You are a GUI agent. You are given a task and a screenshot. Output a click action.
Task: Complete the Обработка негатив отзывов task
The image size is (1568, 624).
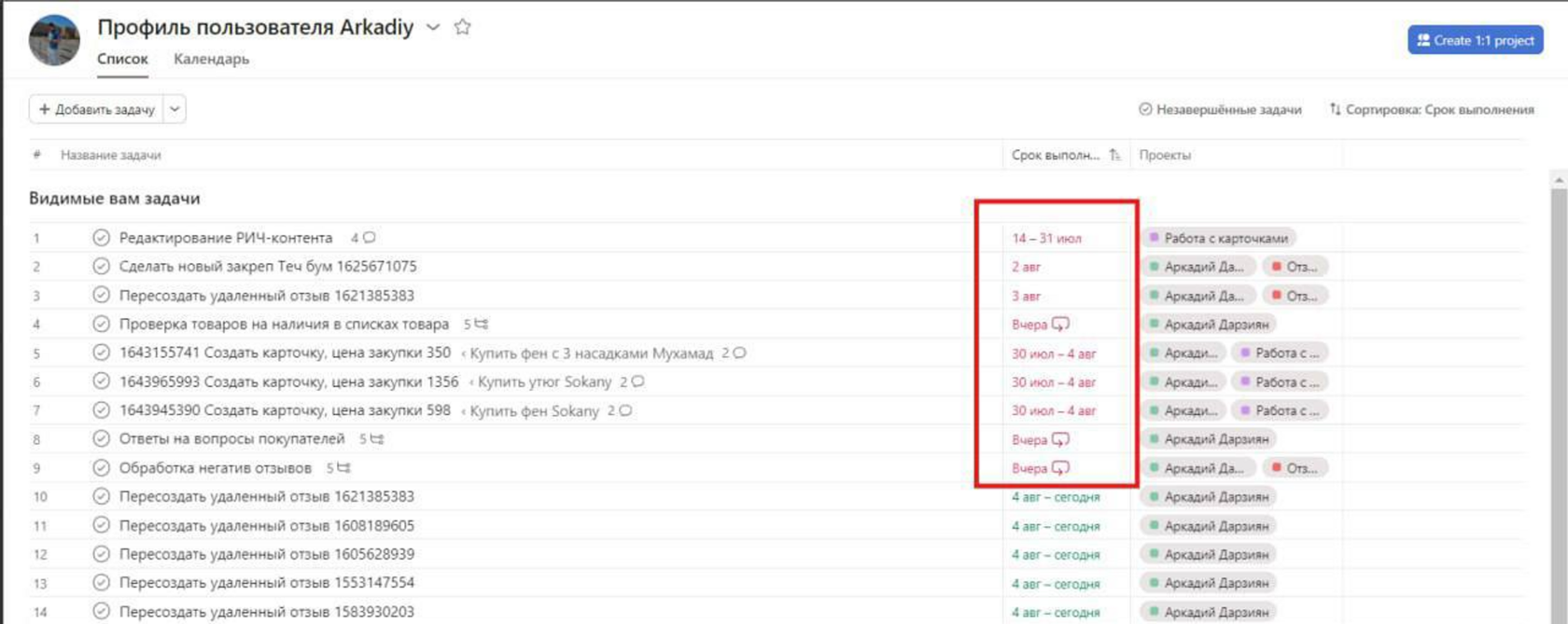coord(101,467)
